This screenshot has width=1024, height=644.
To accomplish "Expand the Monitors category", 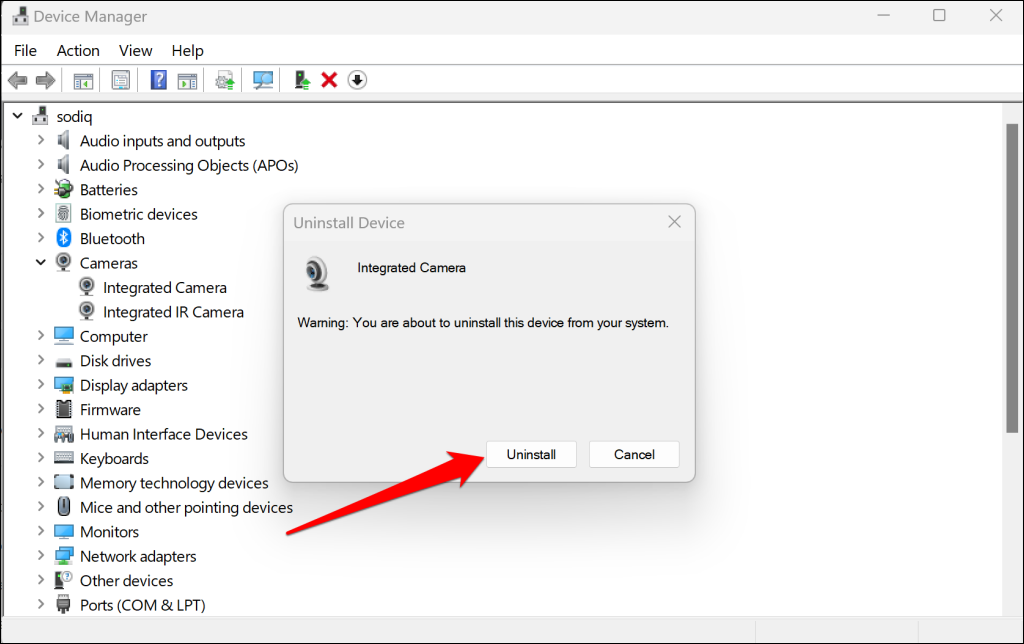I will (x=41, y=531).
